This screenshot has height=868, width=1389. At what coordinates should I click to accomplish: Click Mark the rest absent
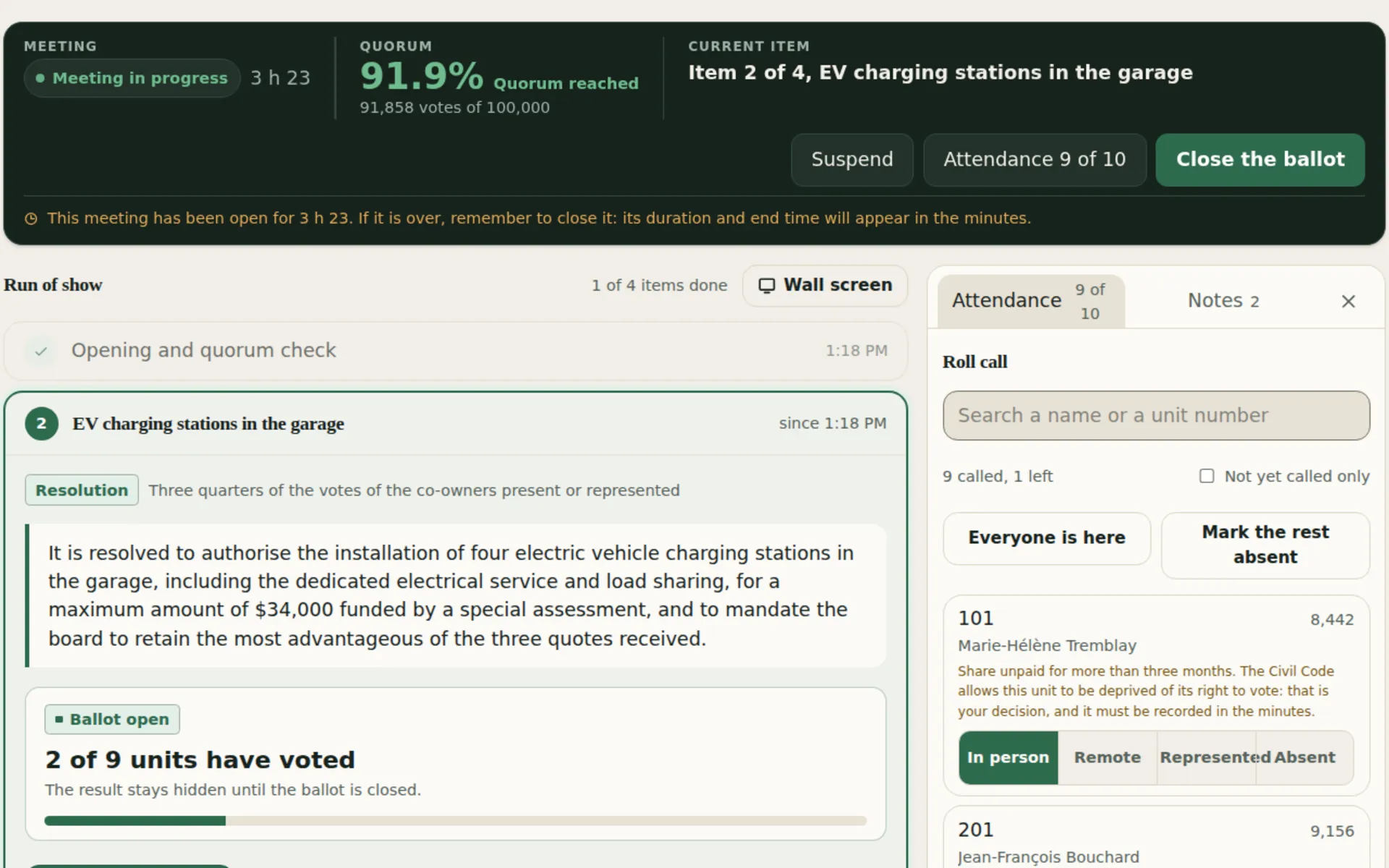click(1265, 545)
